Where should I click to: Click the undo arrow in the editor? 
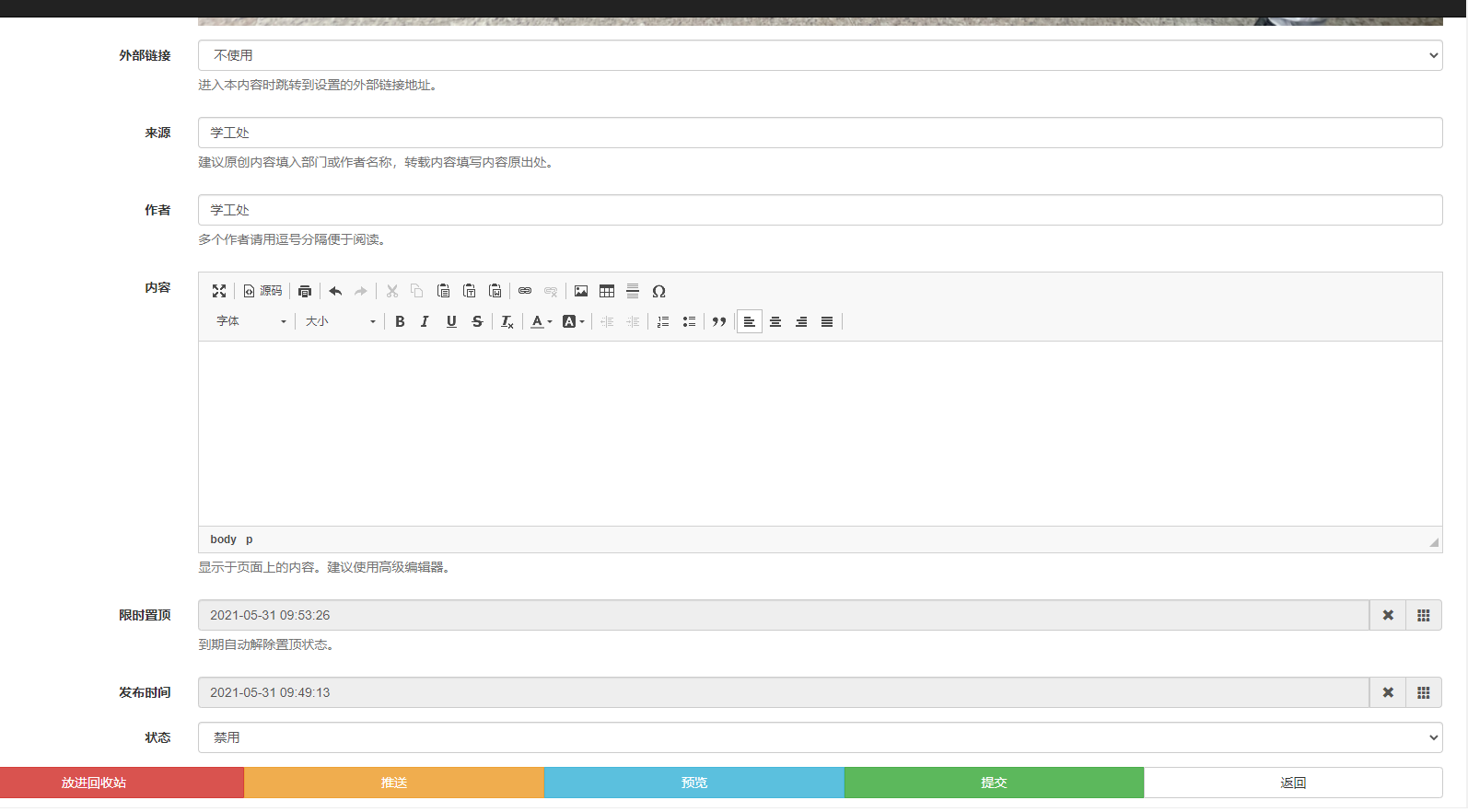tap(335, 291)
